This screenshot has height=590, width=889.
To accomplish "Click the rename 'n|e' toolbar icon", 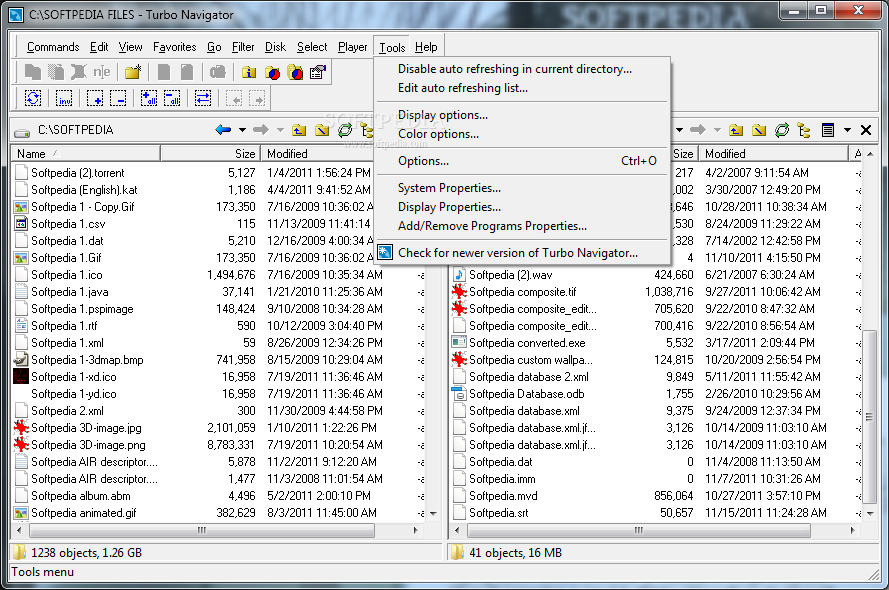I will 101,72.
